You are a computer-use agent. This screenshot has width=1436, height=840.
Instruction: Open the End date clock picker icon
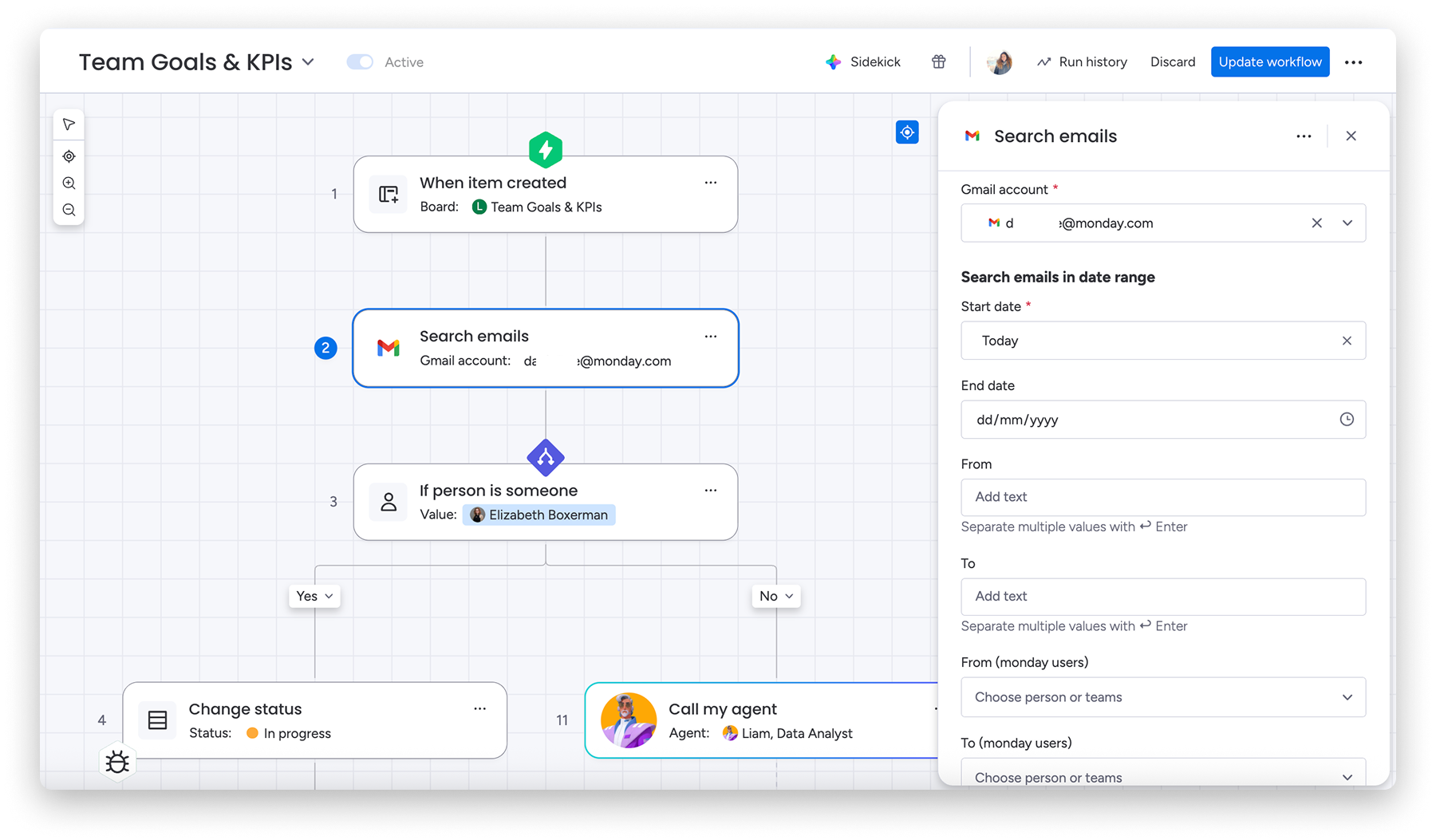pyautogui.click(x=1347, y=420)
